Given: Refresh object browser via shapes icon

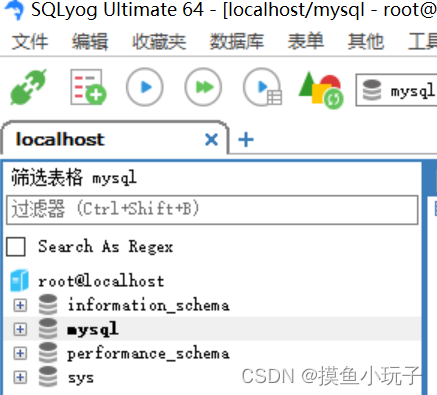Looking at the screenshot, I should pyautogui.click(x=321, y=90).
